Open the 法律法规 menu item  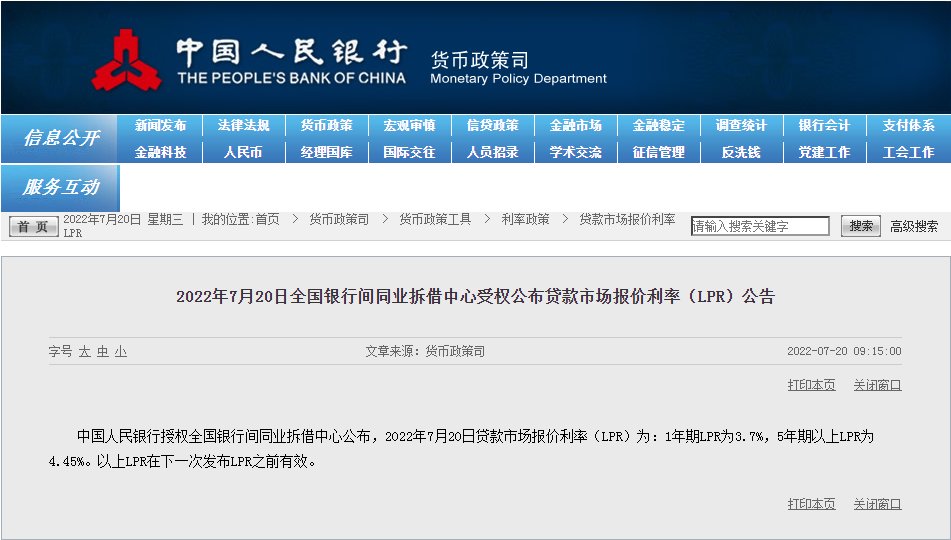[x=243, y=126]
